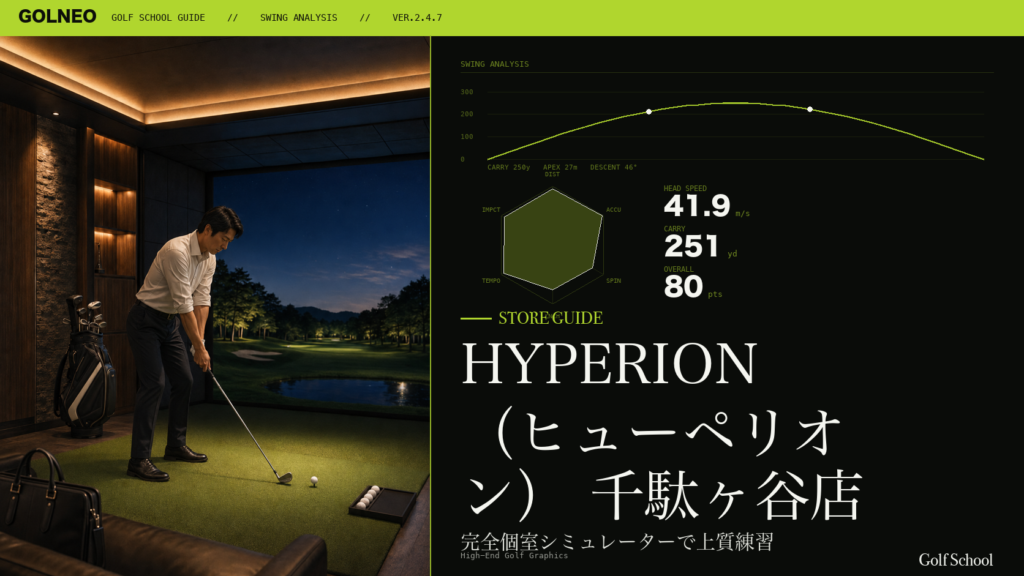Click the green radar chart polygon
1024x576 pixels.
[552, 240]
